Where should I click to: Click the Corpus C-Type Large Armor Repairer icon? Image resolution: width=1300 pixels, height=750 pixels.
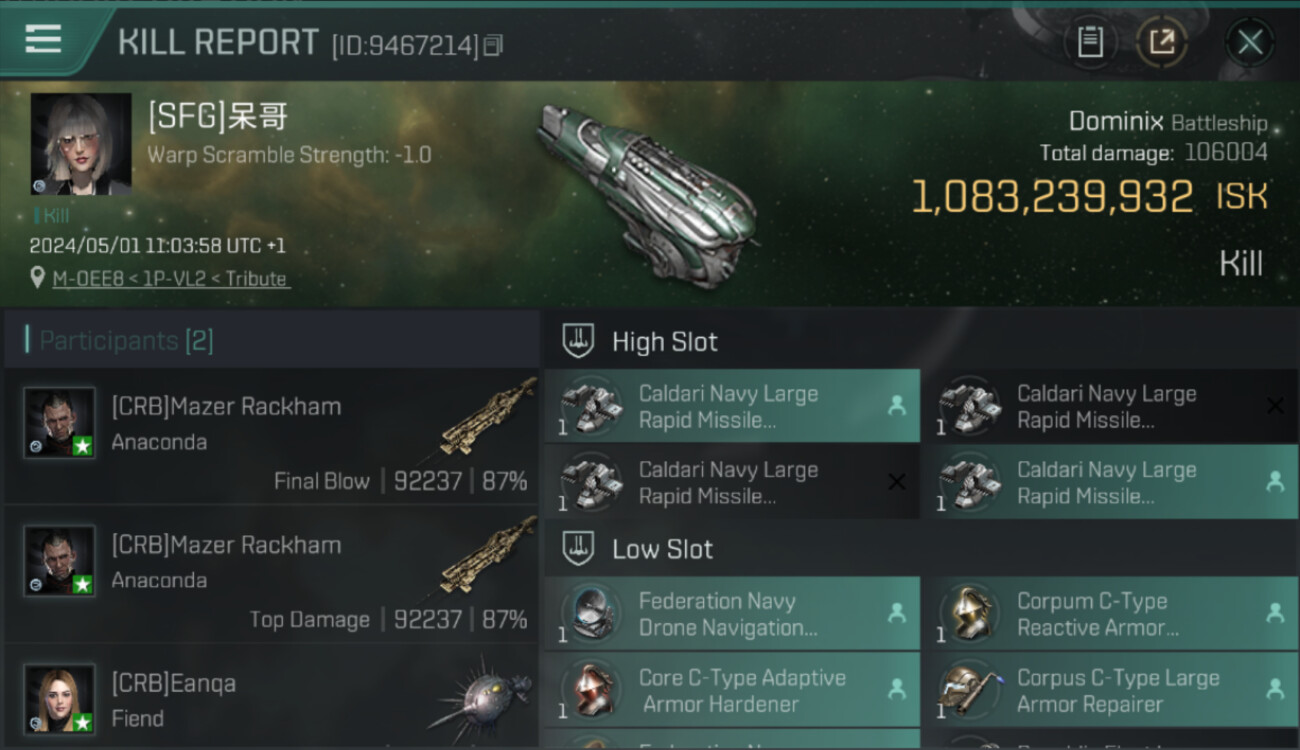970,690
